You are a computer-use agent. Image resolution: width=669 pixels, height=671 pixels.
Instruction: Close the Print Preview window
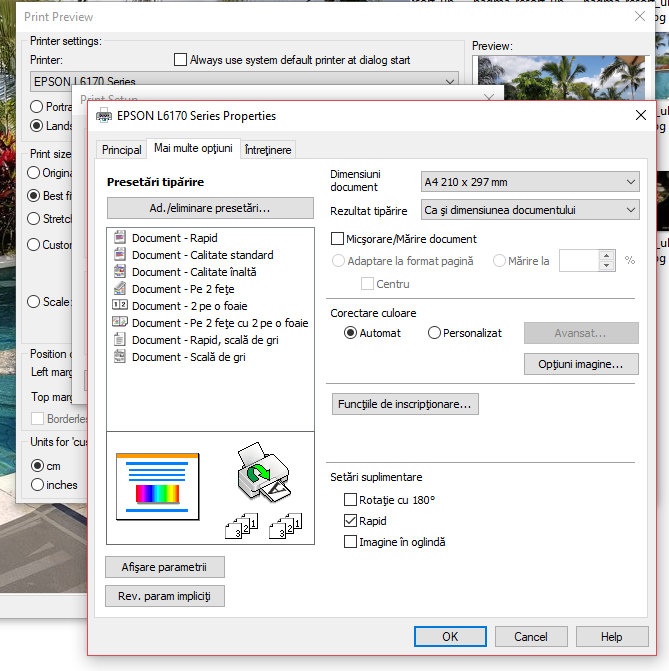pyautogui.click(x=640, y=17)
